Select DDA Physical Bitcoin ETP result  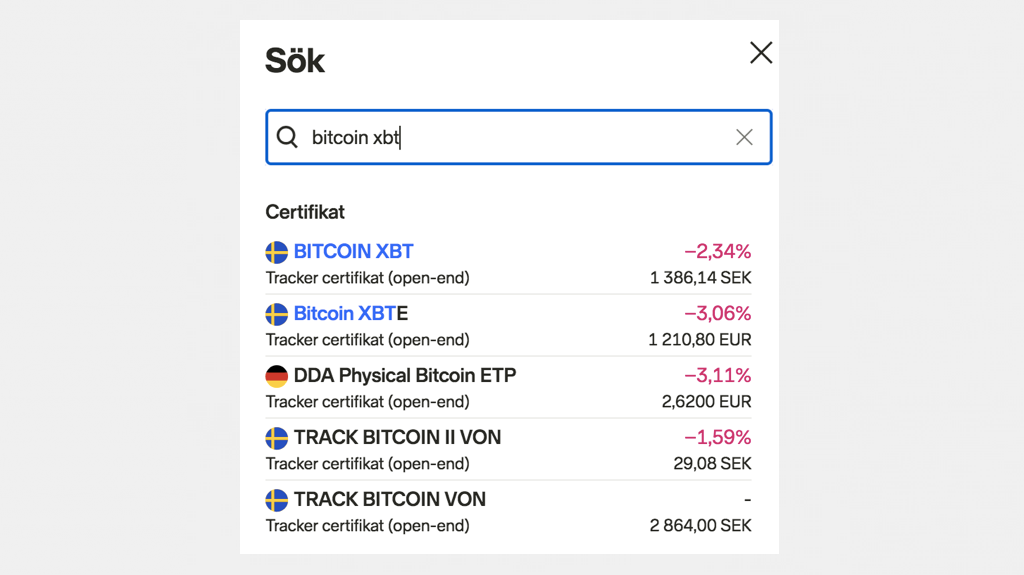404,375
